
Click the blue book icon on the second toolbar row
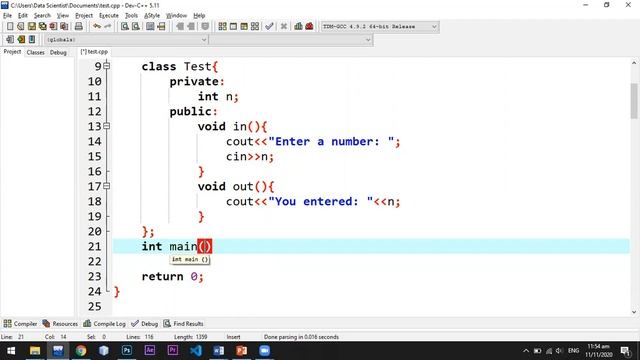[x=32, y=40]
